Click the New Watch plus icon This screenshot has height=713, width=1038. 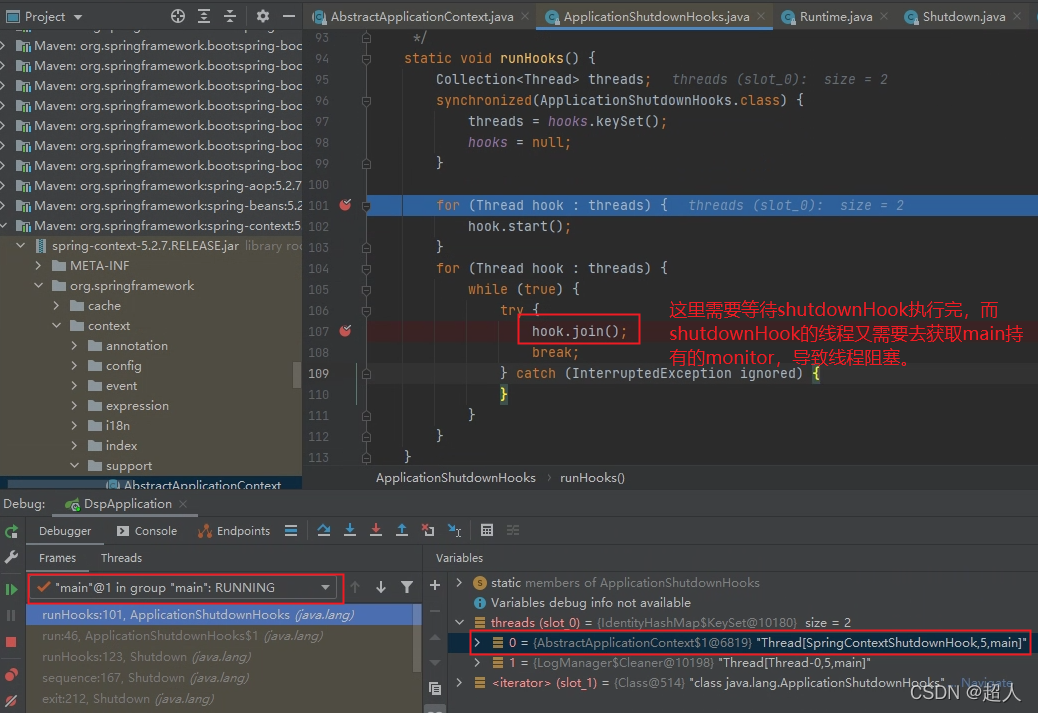pos(435,585)
